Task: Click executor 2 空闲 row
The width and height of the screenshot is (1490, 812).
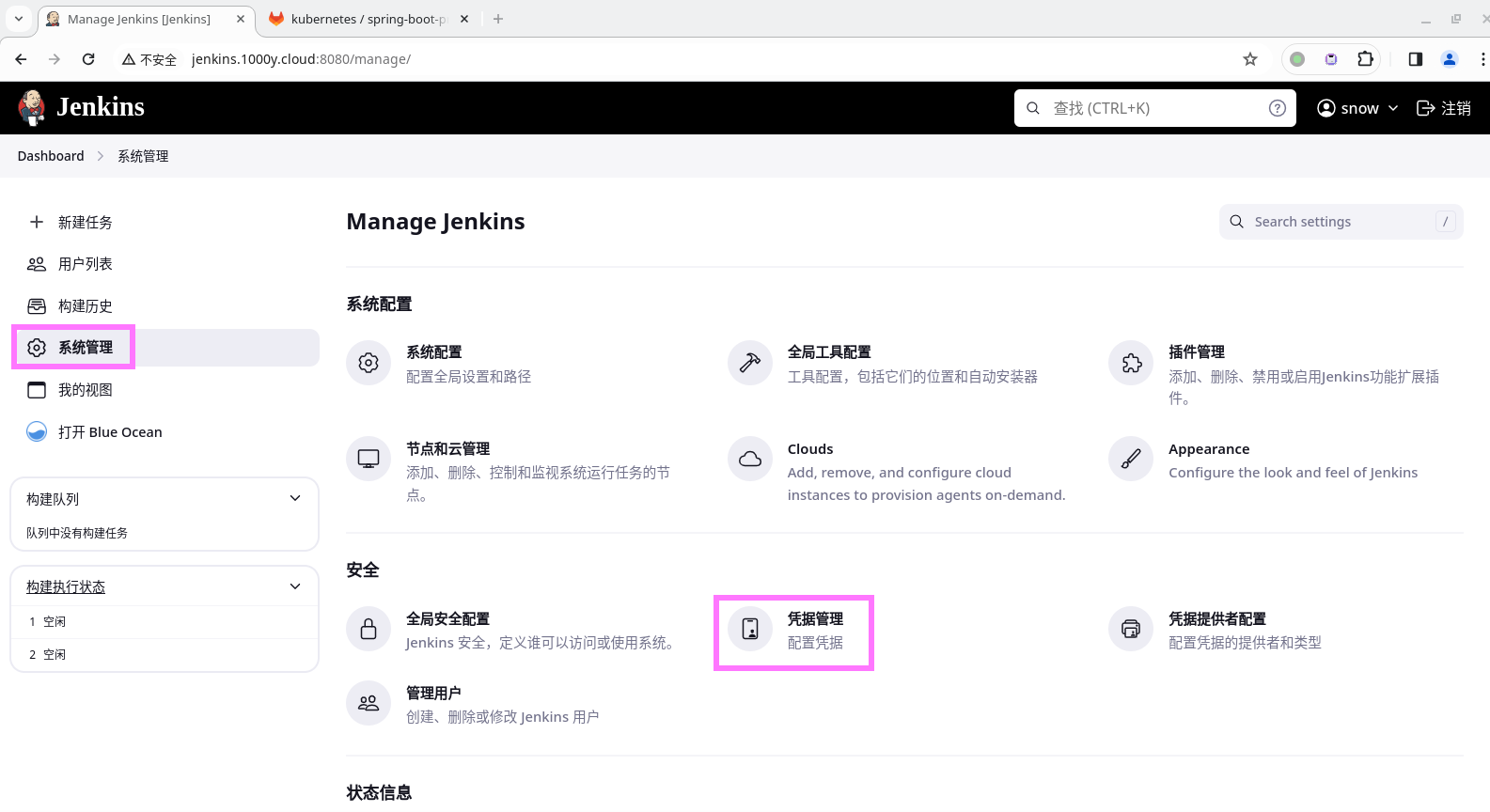Action: [165, 655]
